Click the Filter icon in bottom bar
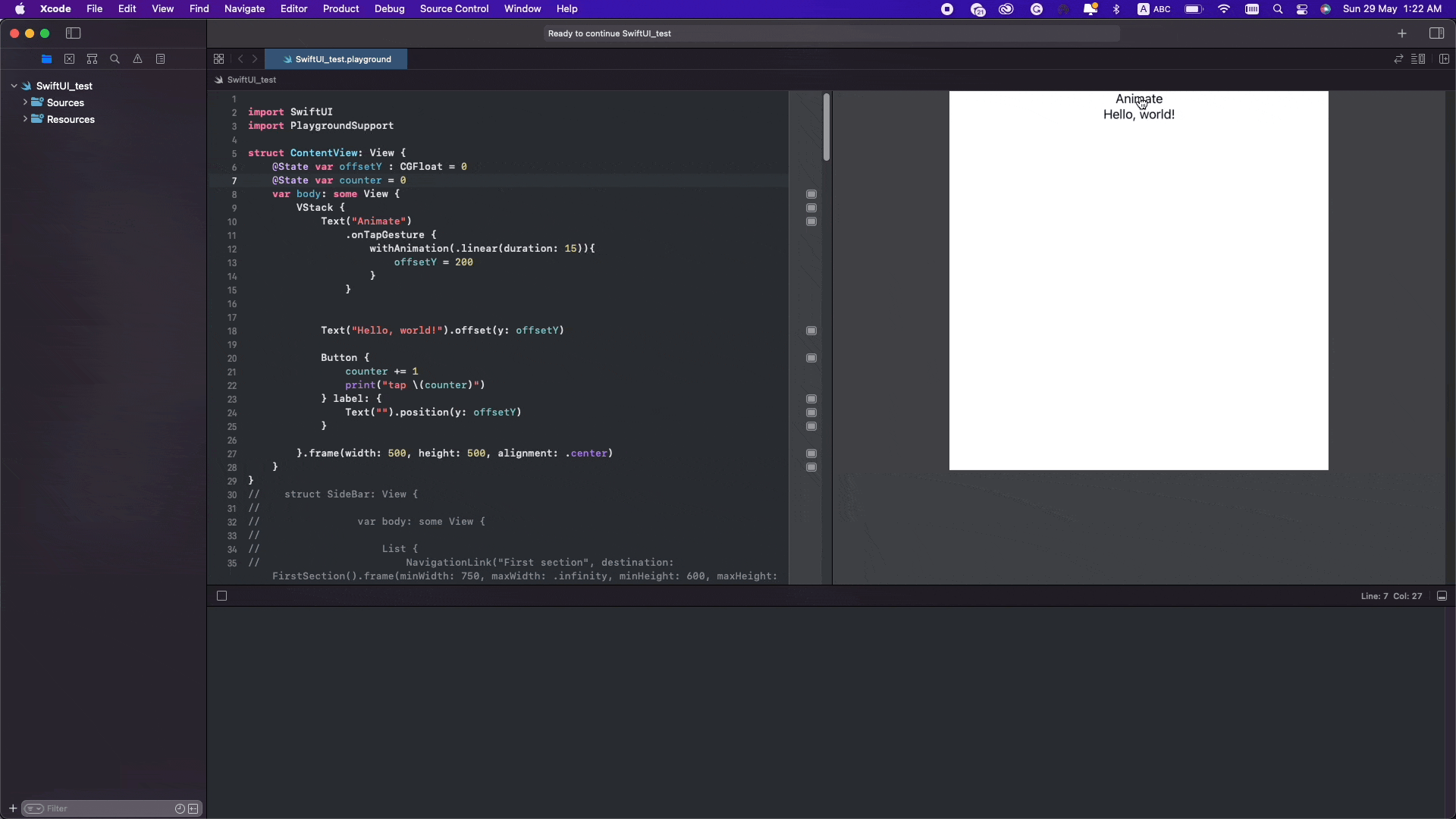The width and height of the screenshot is (1456, 819). click(x=34, y=808)
